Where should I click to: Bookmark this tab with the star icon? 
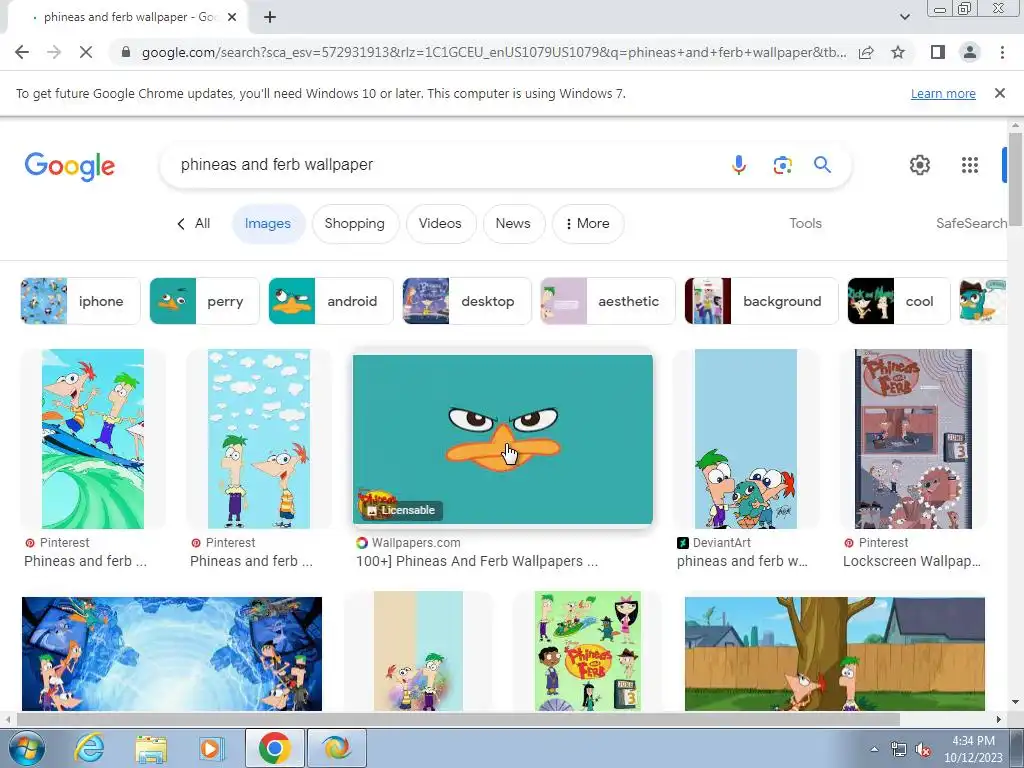tap(898, 52)
